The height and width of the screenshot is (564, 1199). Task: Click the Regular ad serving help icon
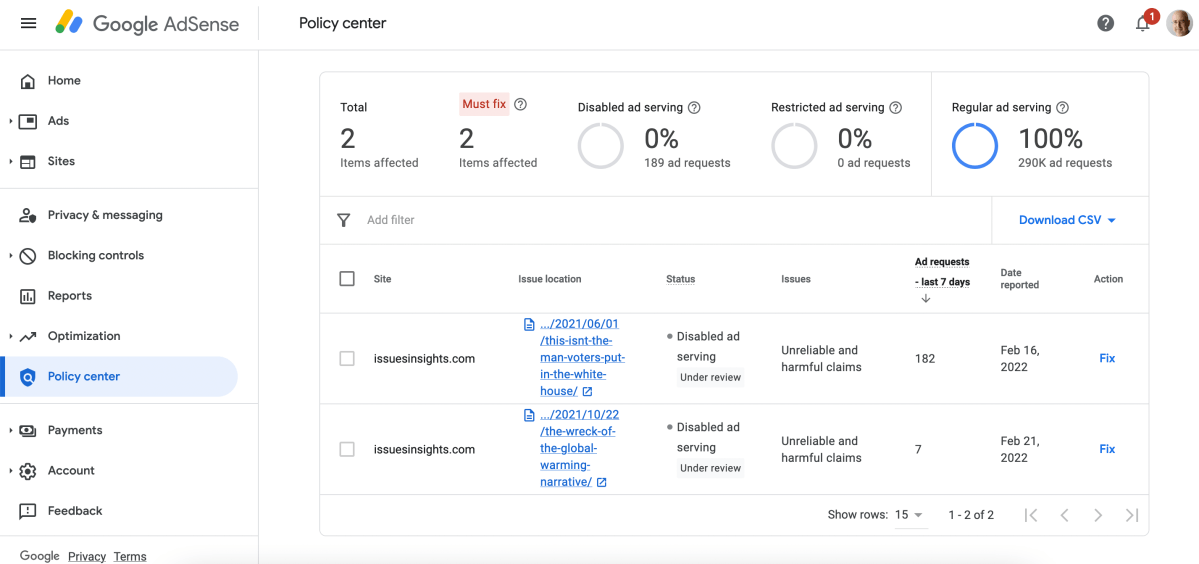[1062, 108]
